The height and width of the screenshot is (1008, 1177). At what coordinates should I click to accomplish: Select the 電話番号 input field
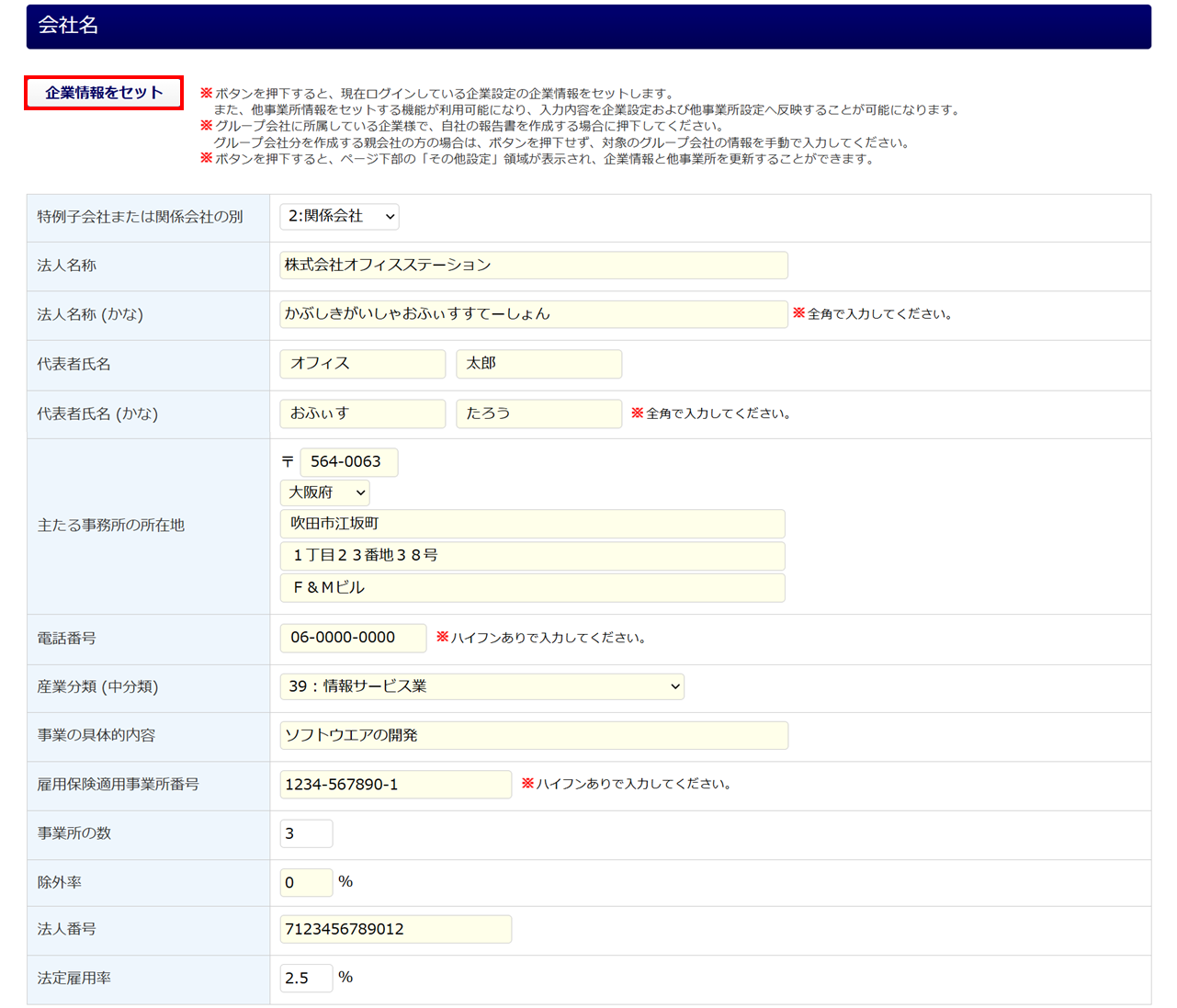(354, 638)
